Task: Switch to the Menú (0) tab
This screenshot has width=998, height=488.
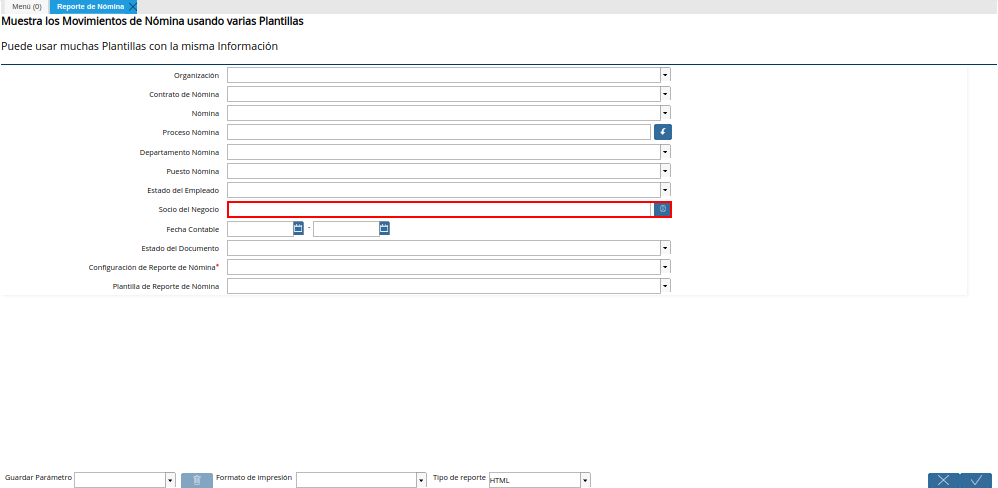Action: 26,7
